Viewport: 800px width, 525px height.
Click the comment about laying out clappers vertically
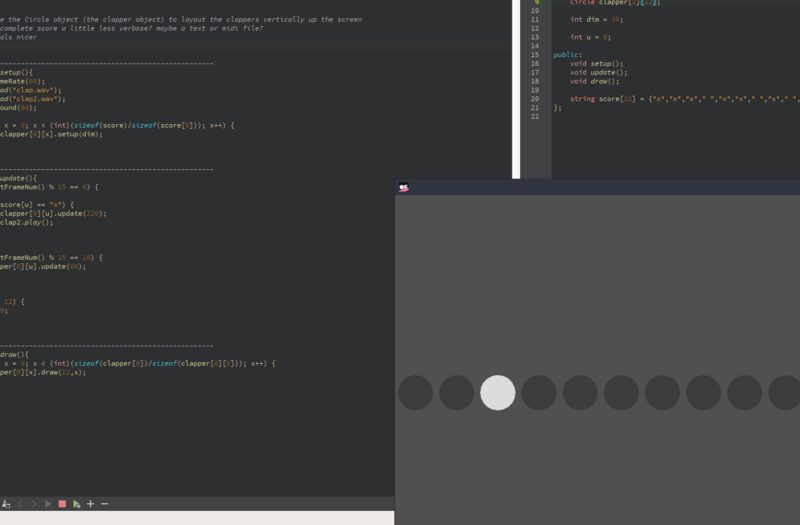point(181,19)
